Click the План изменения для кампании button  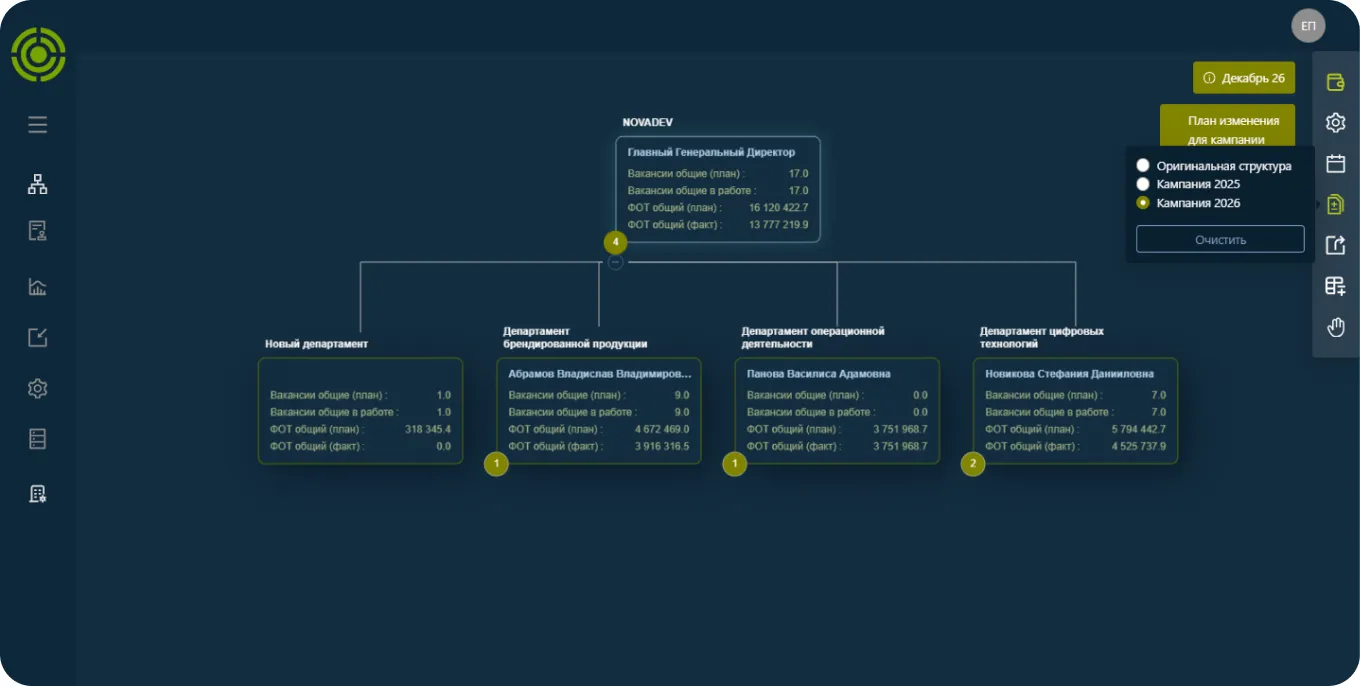click(1227, 129)
